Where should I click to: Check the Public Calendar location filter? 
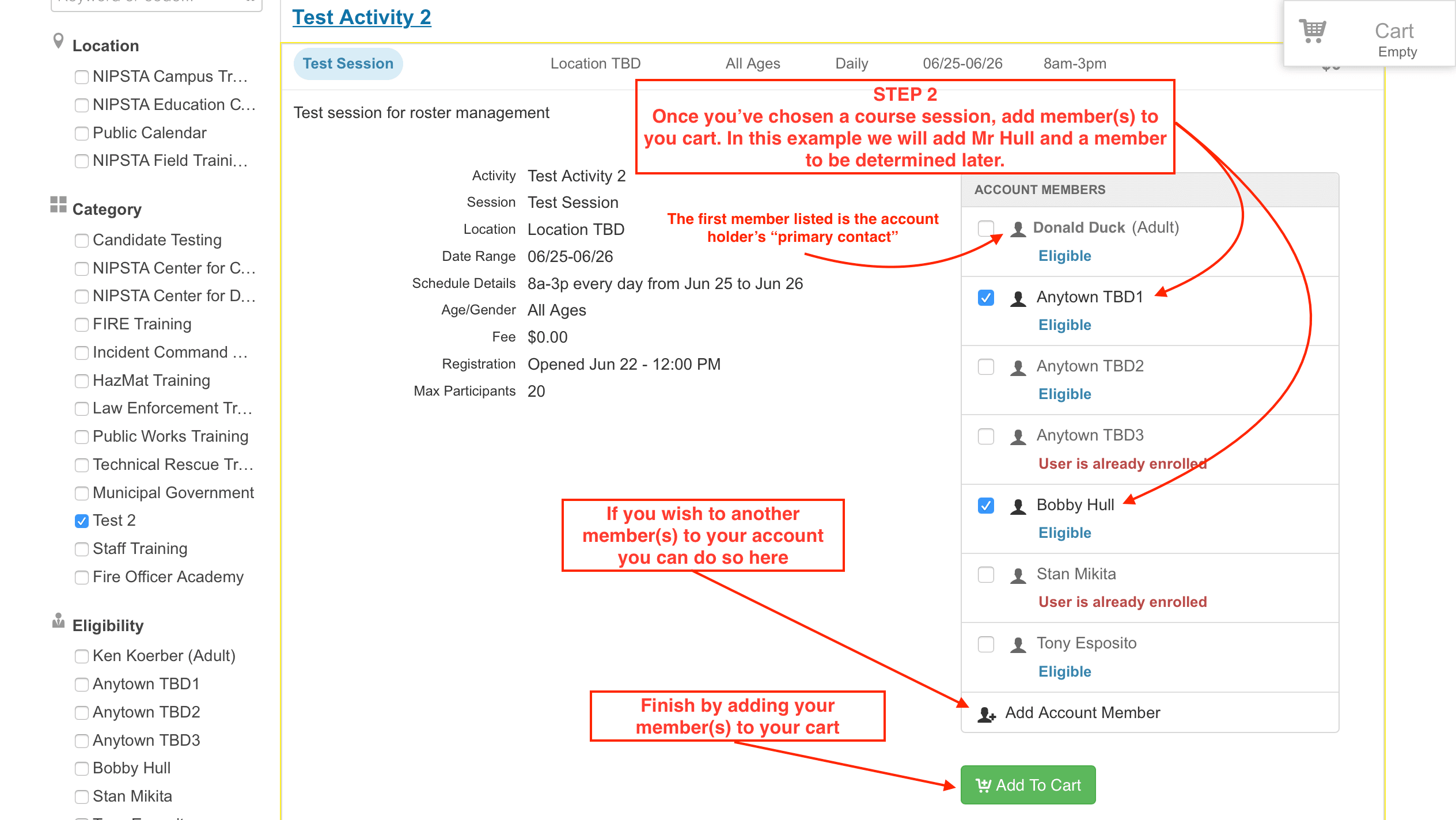(x=82, y=134)
